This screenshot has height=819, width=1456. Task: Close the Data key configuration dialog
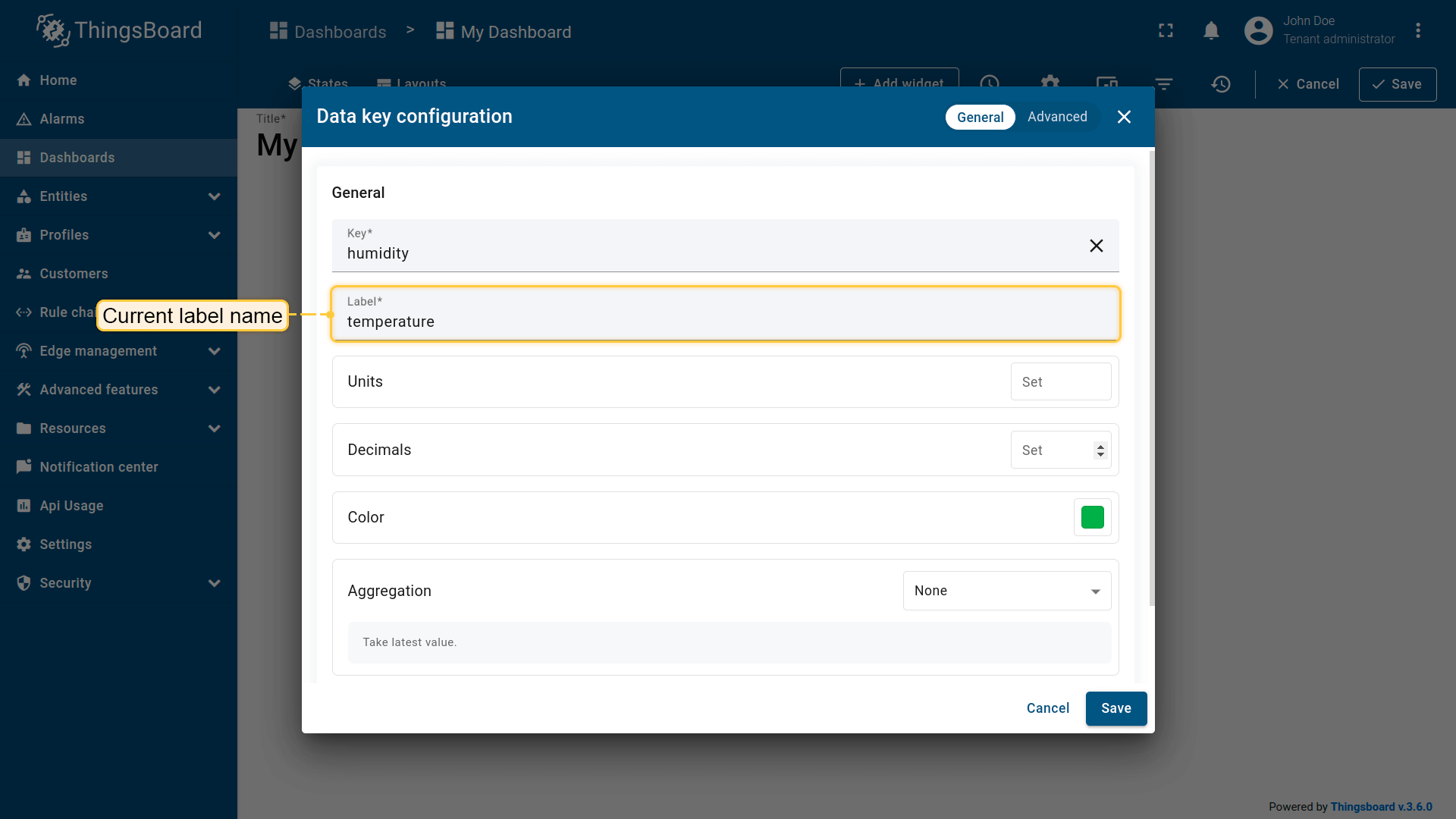(x=1124, y=117)
